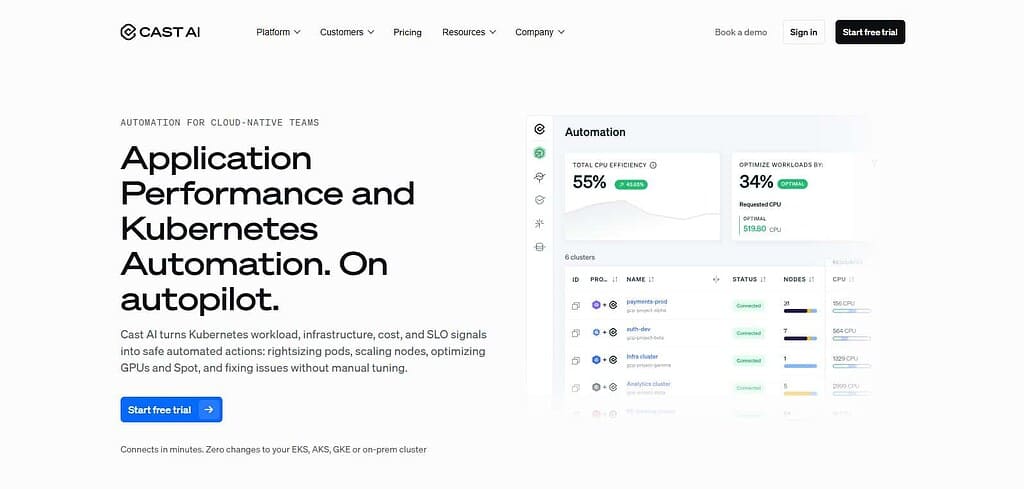Expand the Customers menu
The height and width of the screenshot is (489, 1024).
(x=347, y=32)
